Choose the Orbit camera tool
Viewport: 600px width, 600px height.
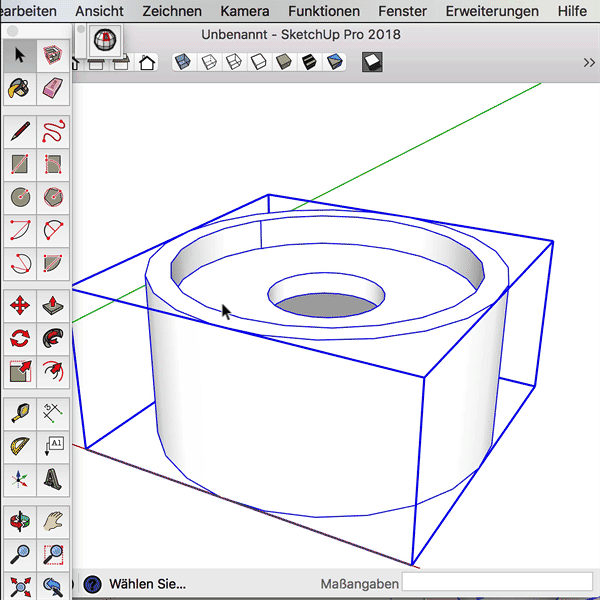[19, 521]
